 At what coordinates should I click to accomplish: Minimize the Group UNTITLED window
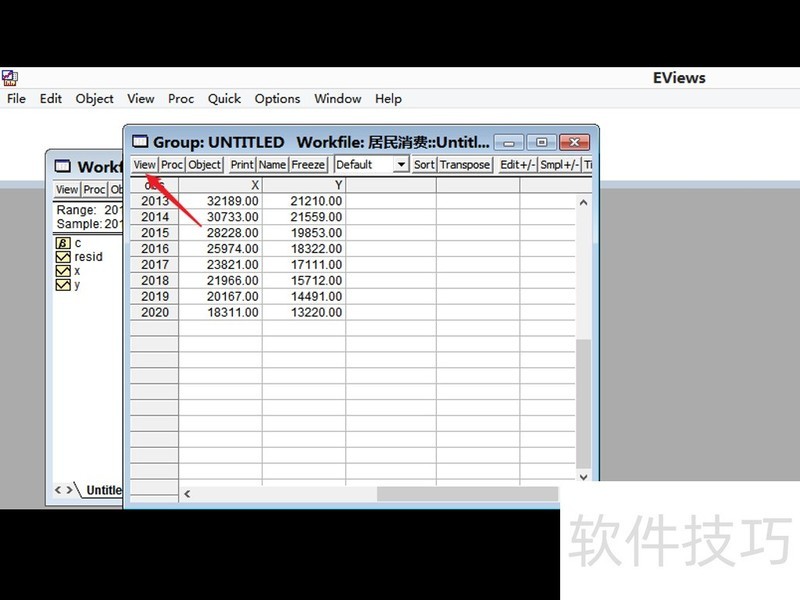tap(509, 142)
